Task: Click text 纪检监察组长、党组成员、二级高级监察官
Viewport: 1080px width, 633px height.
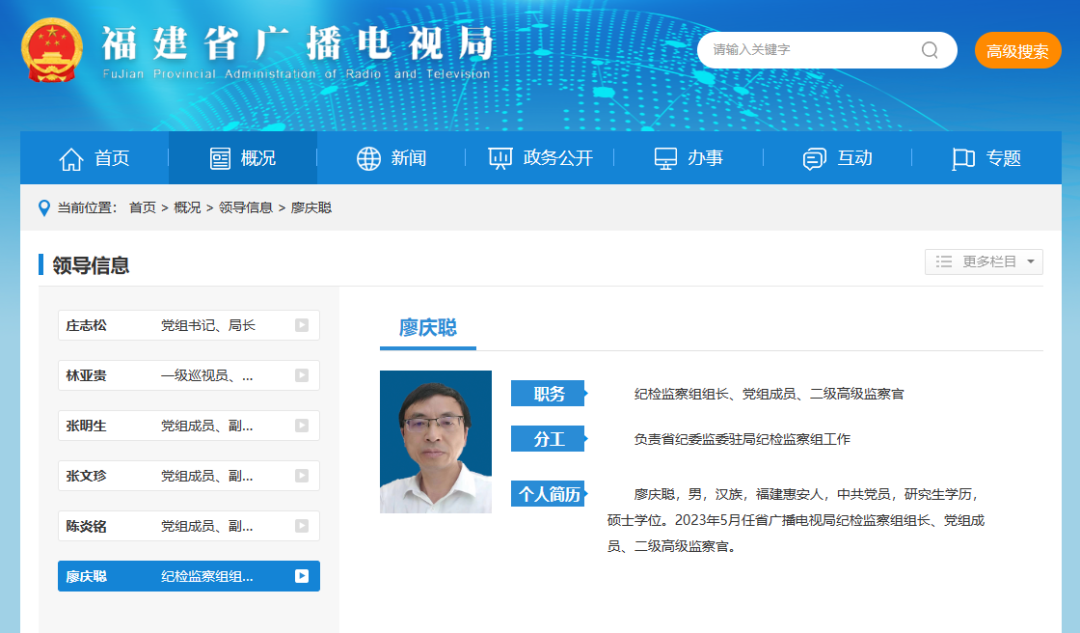Action: pyautogui.click(x=769, y=394)
